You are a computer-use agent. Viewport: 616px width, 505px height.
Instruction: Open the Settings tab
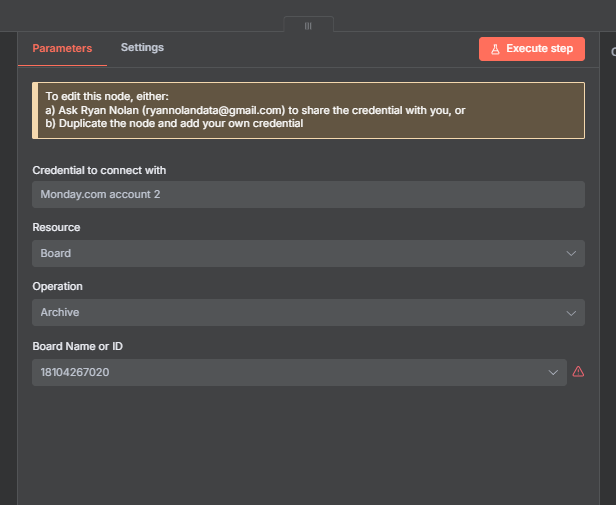click(142, 48)
